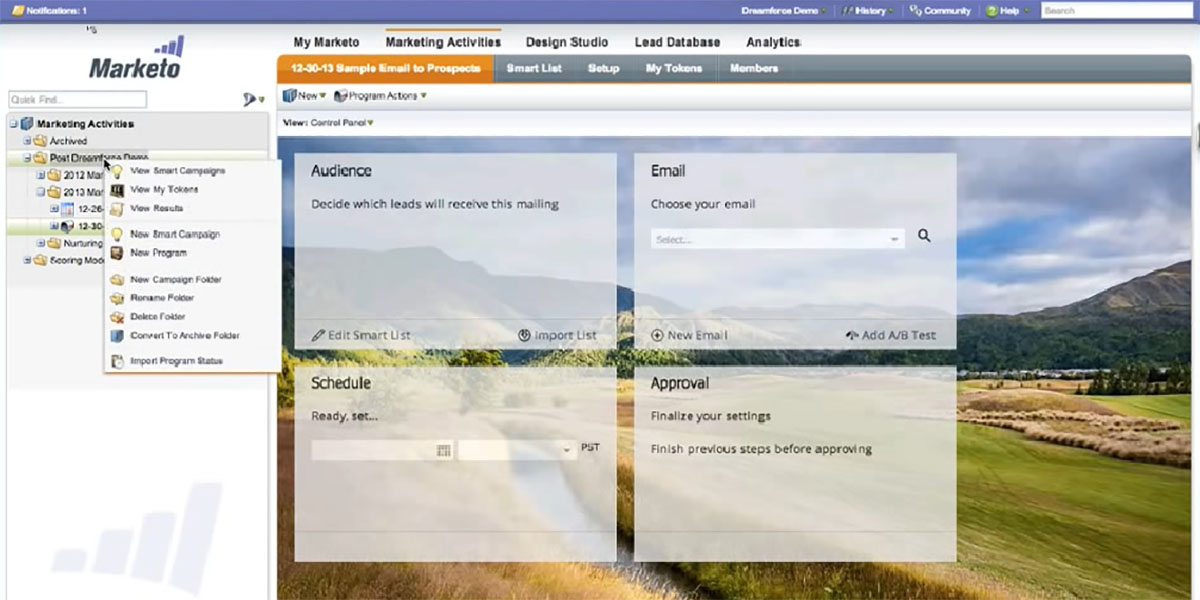Click the Edit Smart List link
The image size is (1200, 600).
pyautogui.click(x=369, y=335)
